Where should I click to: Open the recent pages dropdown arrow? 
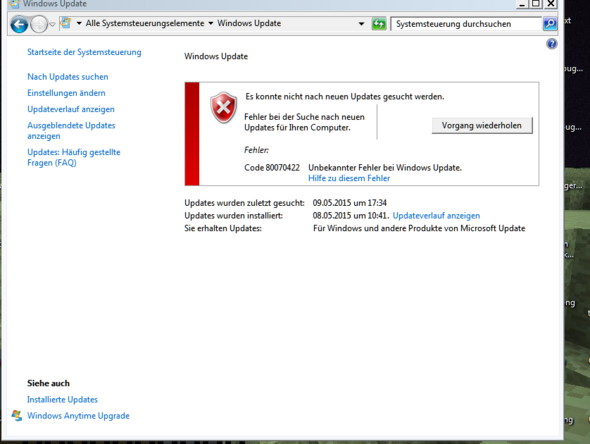point(52,24)
